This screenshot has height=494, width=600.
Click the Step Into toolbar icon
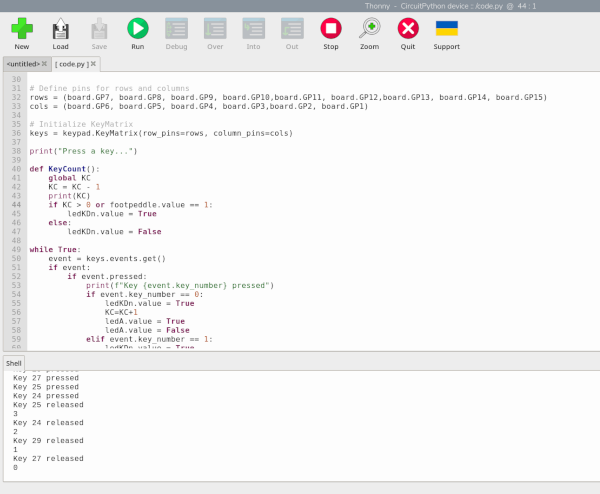click(x=253, y=29)
